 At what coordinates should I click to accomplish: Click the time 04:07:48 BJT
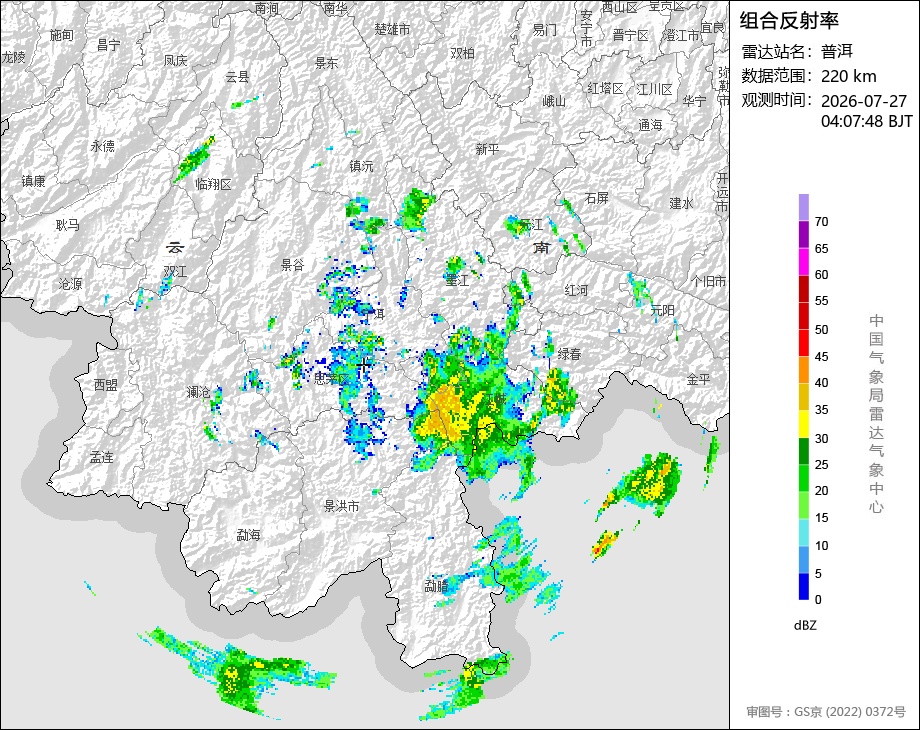[867, 121]
